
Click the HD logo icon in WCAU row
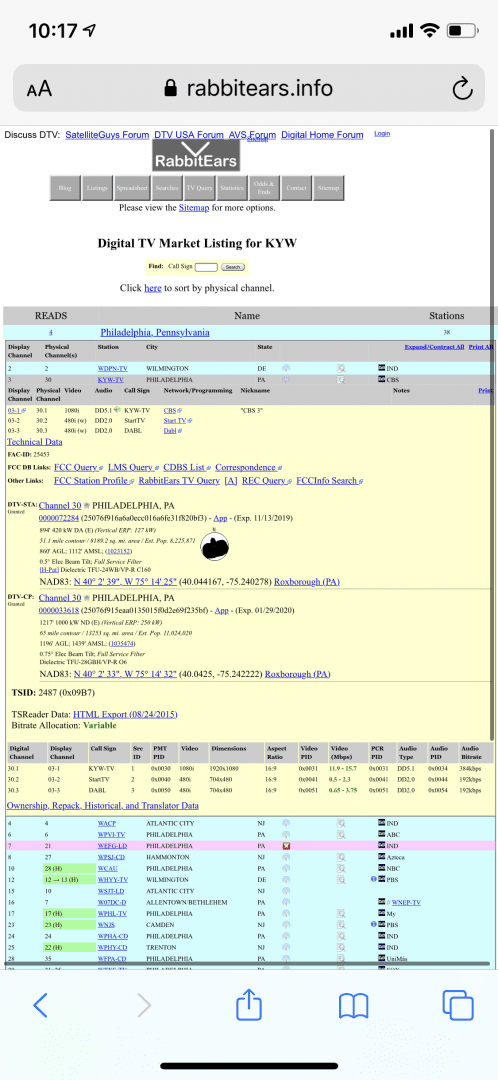382,868
